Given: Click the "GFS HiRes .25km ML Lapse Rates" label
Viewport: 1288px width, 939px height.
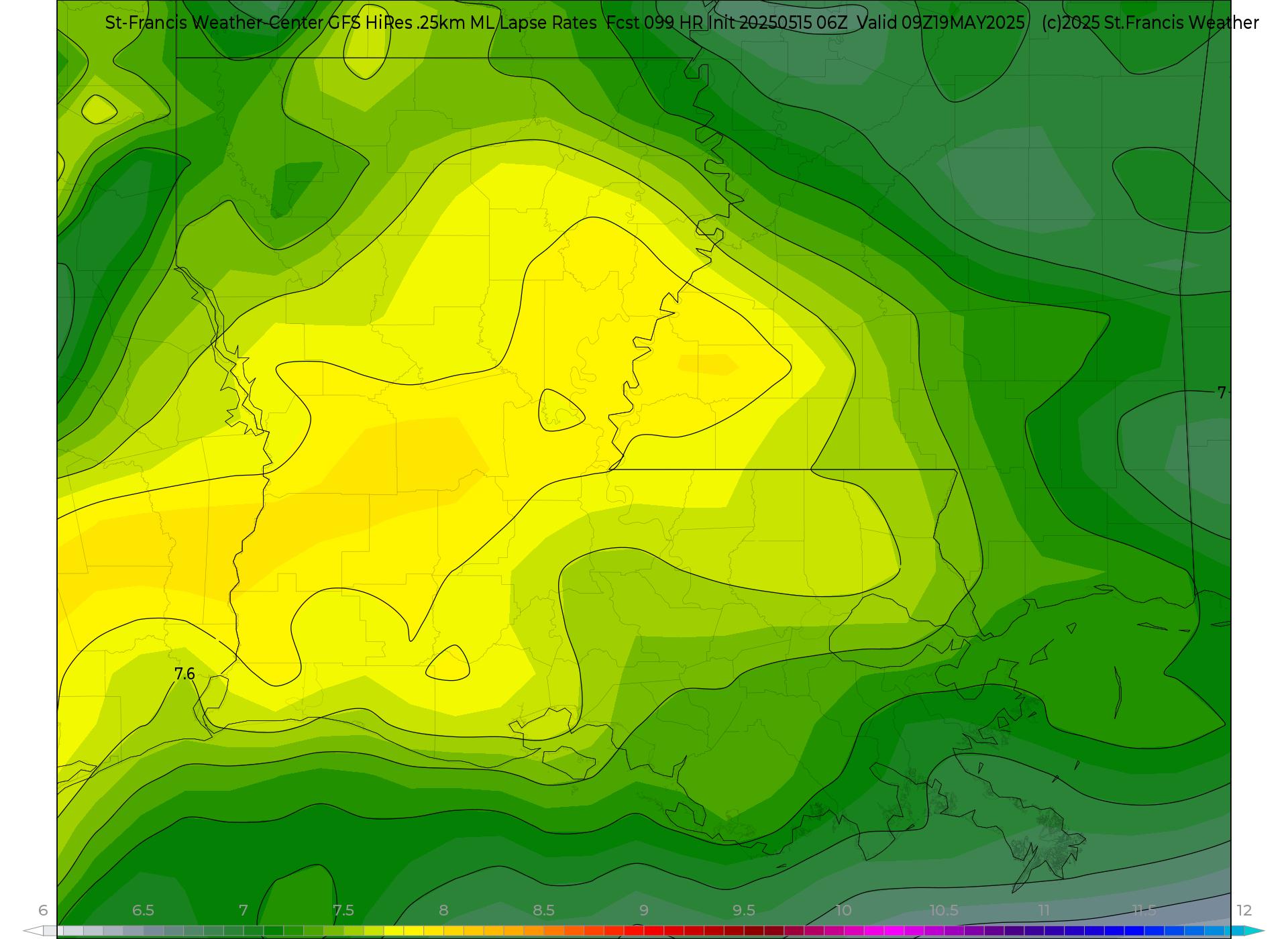Looking at the screenshot, I should 462,23.
